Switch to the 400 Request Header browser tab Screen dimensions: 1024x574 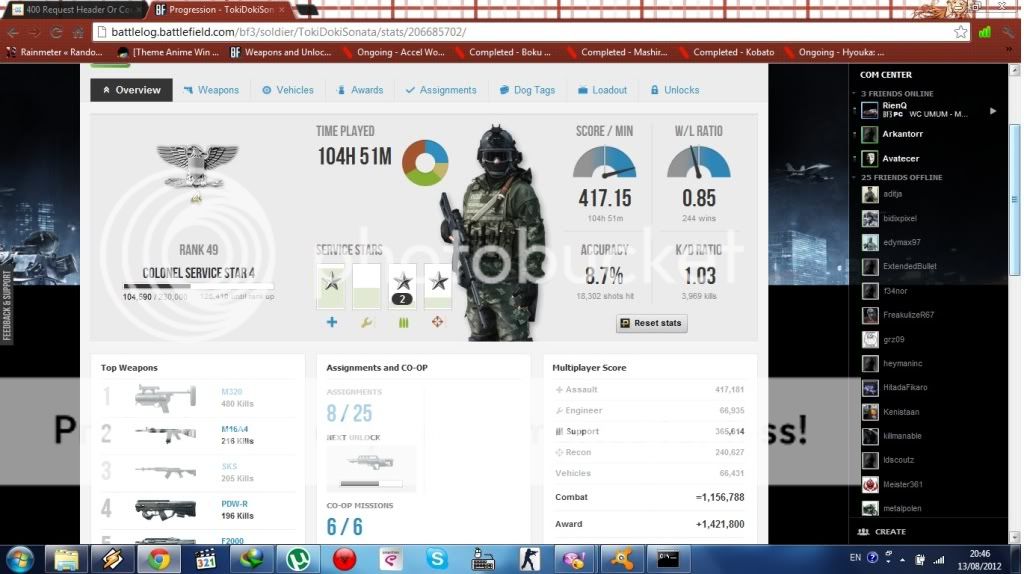coord(75,10)
